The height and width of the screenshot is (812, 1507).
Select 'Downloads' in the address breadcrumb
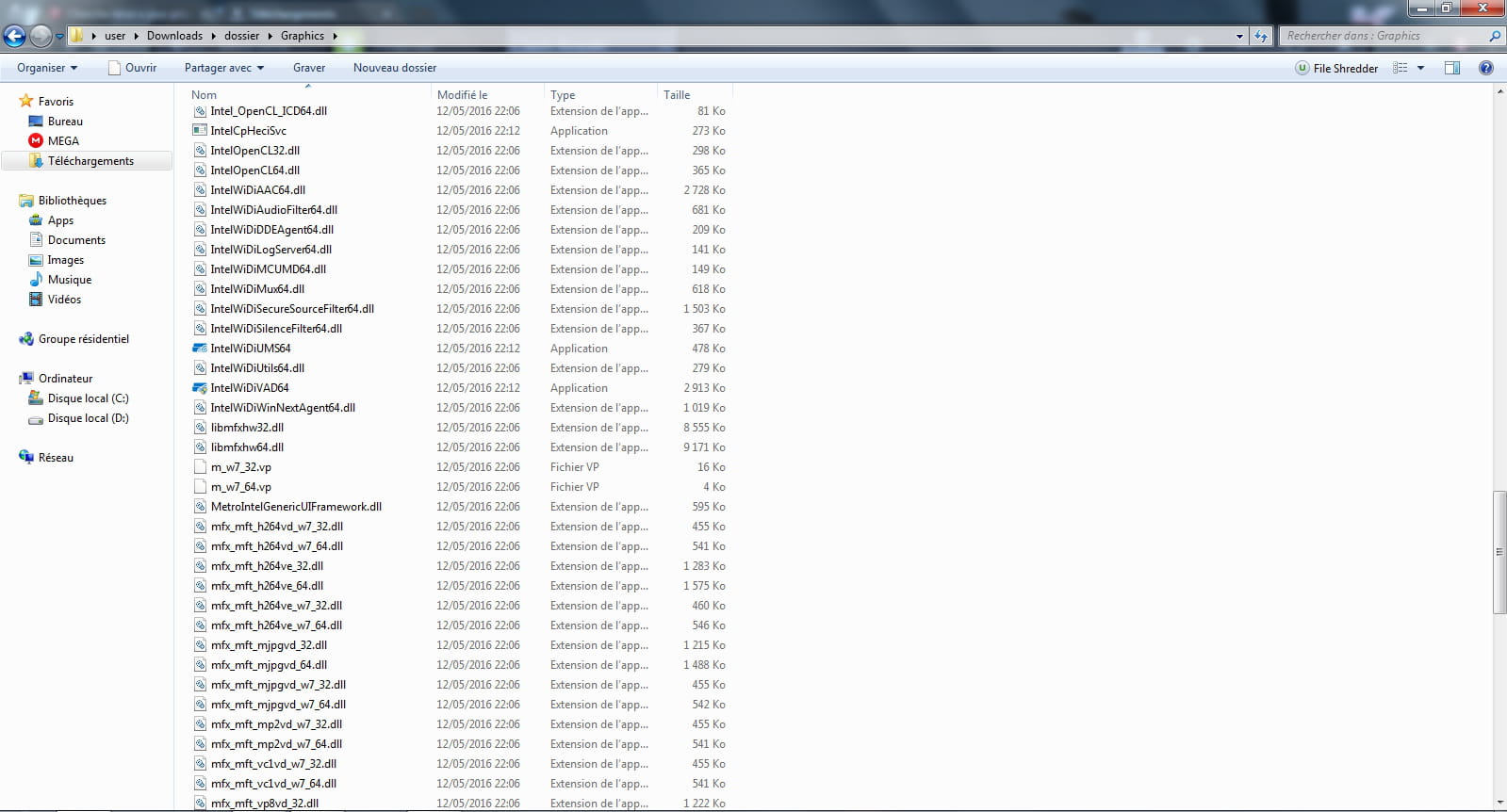click(174, 36)
